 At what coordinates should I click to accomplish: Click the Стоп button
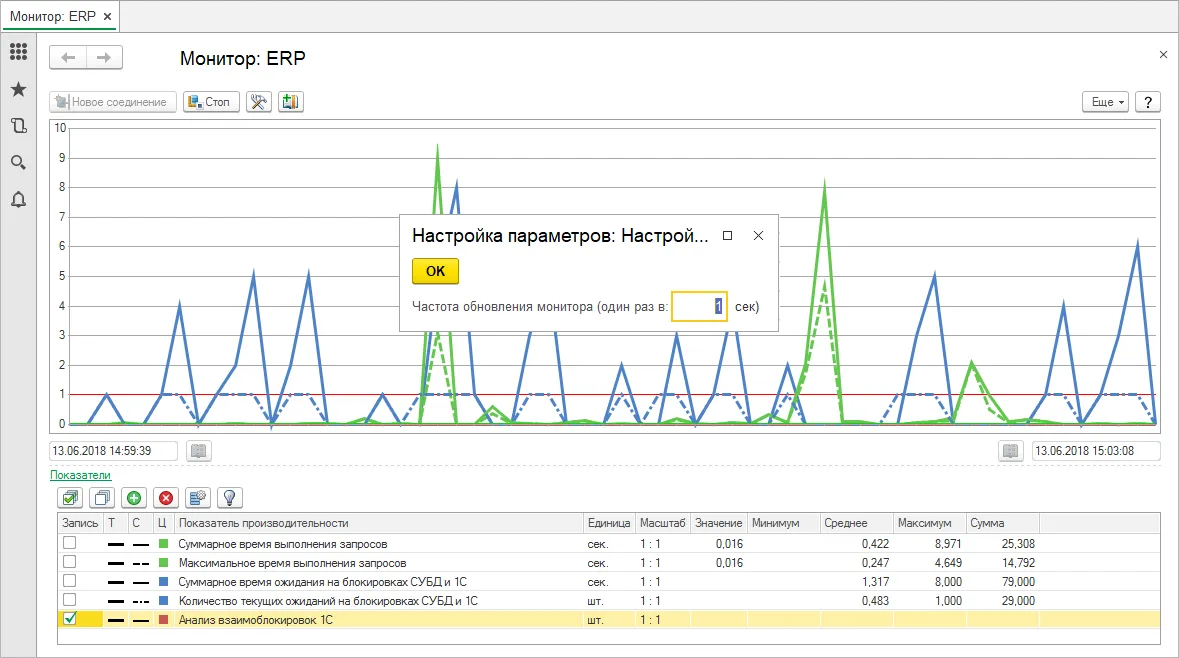coord(211,102)
